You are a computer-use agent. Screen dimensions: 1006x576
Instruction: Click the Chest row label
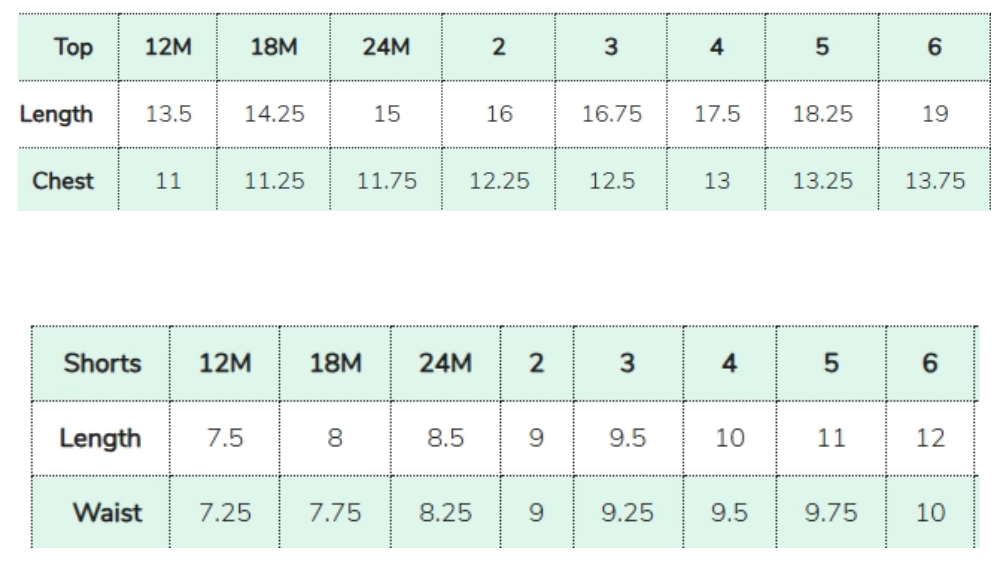(x=63, y=181)
